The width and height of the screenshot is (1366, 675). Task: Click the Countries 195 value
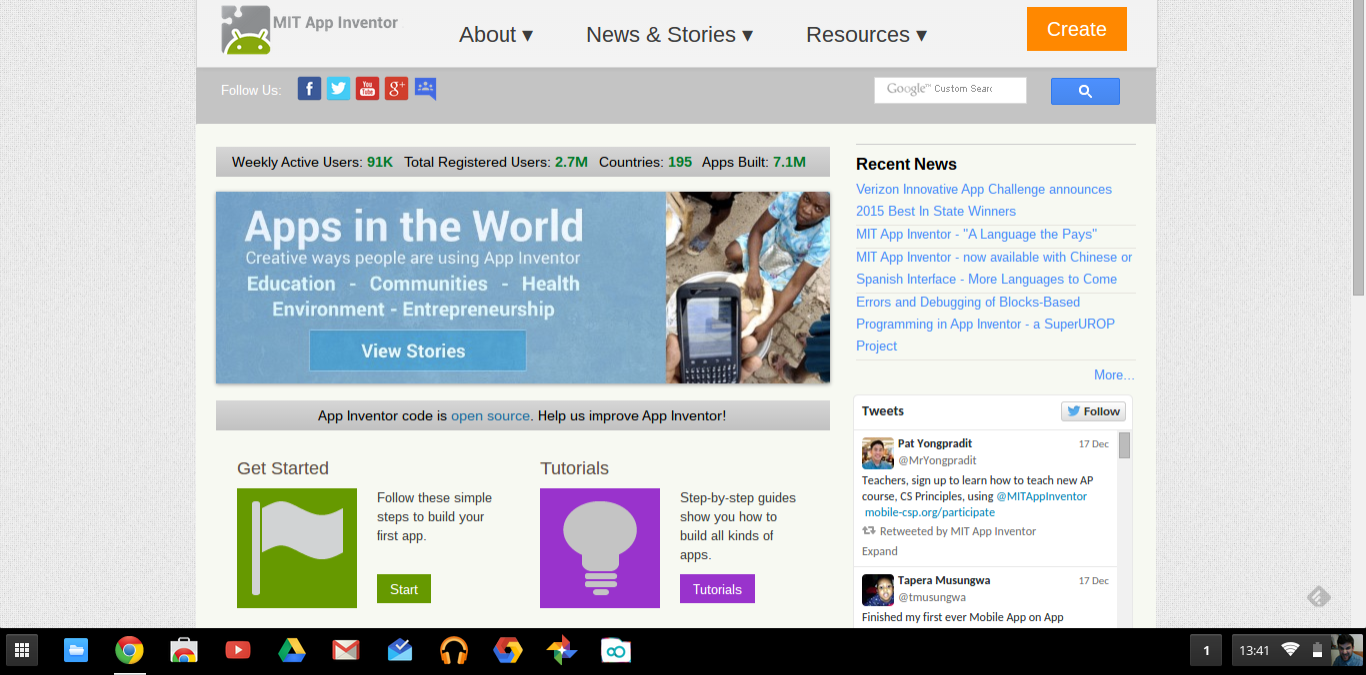coord(680,162)
